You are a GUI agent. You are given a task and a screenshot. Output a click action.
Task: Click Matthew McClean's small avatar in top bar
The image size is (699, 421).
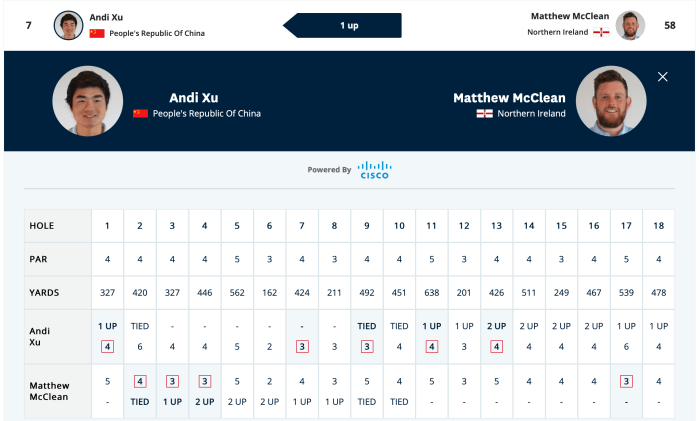629,25
